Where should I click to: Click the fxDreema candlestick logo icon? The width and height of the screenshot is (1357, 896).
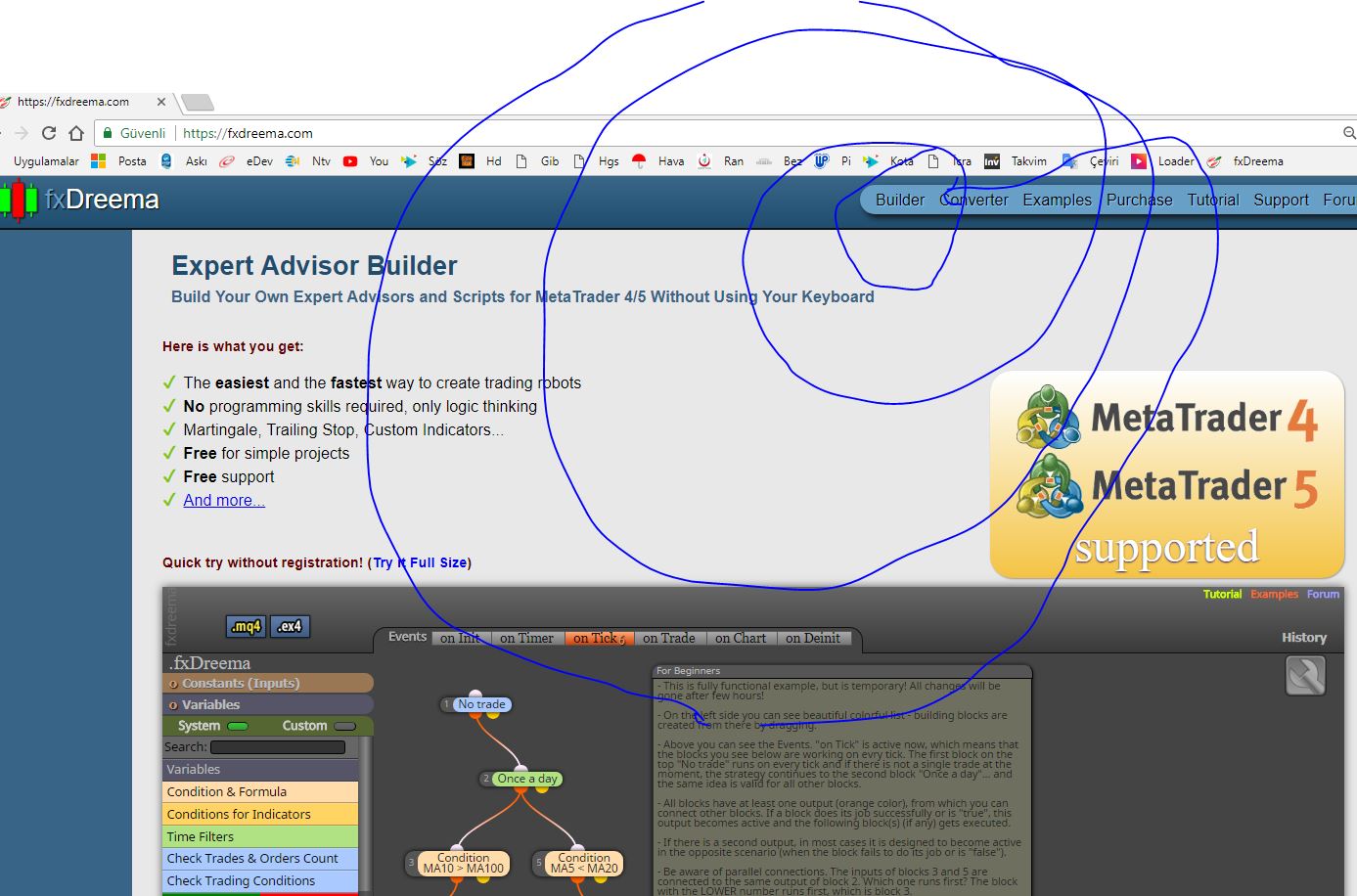(19, 200)
